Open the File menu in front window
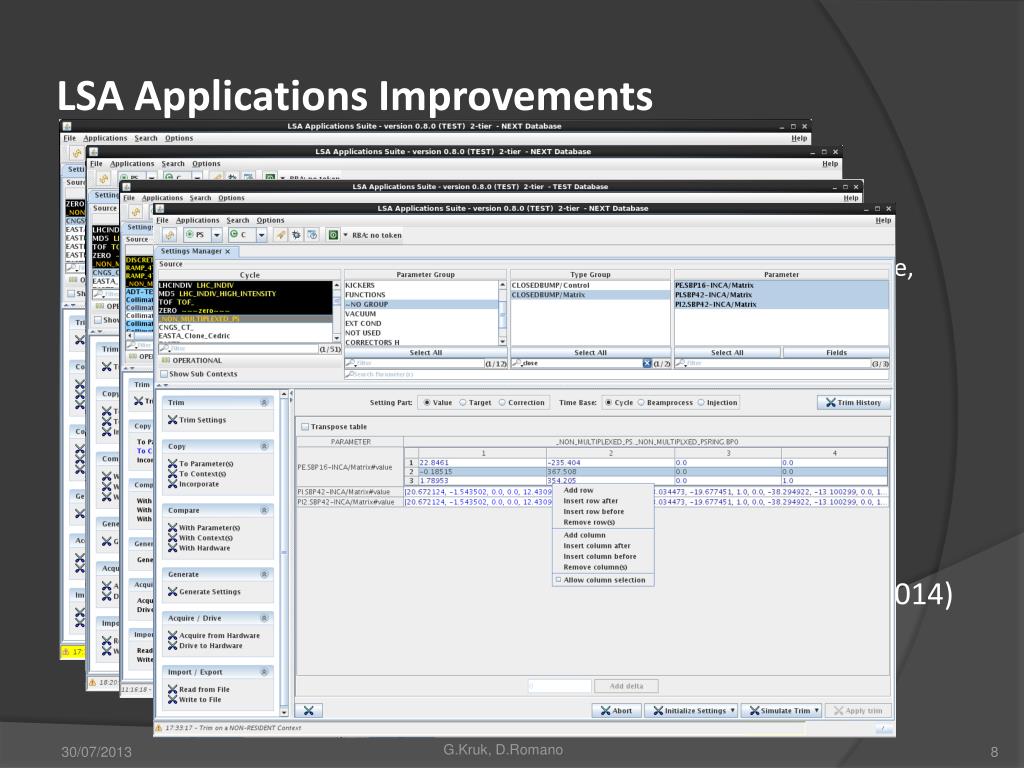 pos(162,221)
